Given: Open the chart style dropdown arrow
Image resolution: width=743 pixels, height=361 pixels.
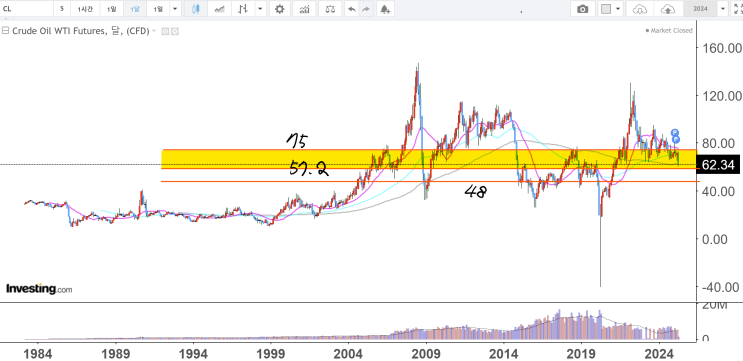Looking at the screenshot, I should (x=260, y=9).
